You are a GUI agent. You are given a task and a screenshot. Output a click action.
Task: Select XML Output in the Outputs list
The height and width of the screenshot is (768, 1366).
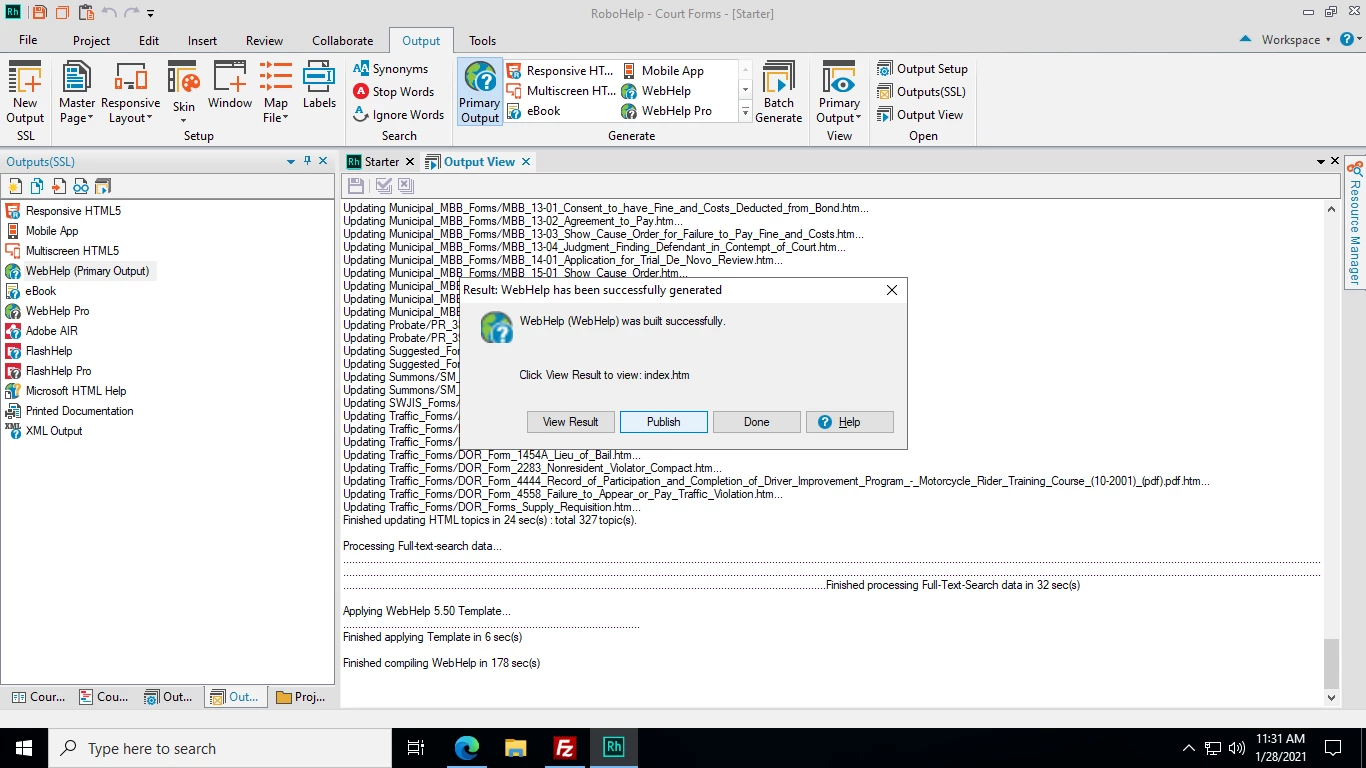(x=44, y=431)
